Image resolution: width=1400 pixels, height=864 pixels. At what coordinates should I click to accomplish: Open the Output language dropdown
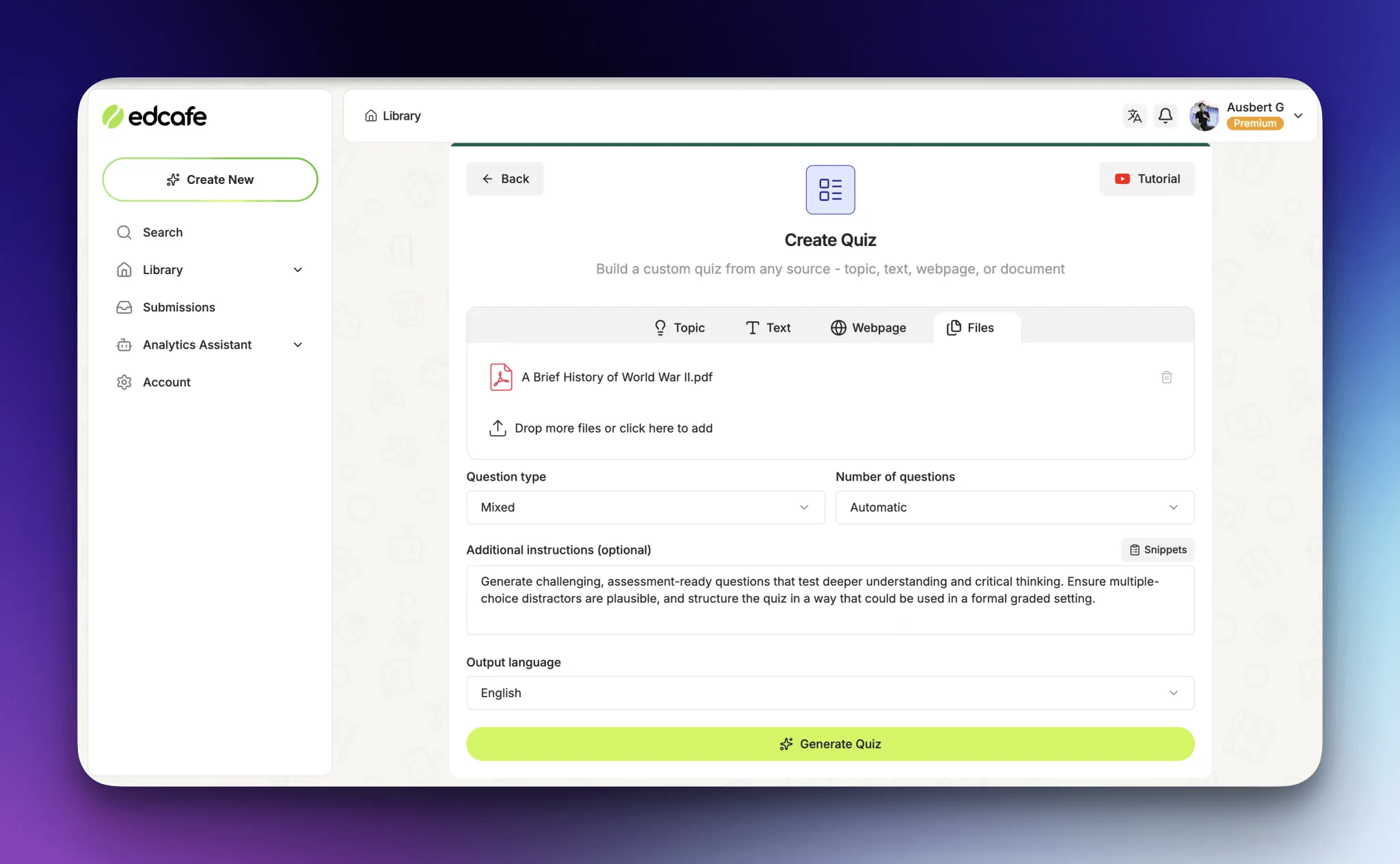830,693
